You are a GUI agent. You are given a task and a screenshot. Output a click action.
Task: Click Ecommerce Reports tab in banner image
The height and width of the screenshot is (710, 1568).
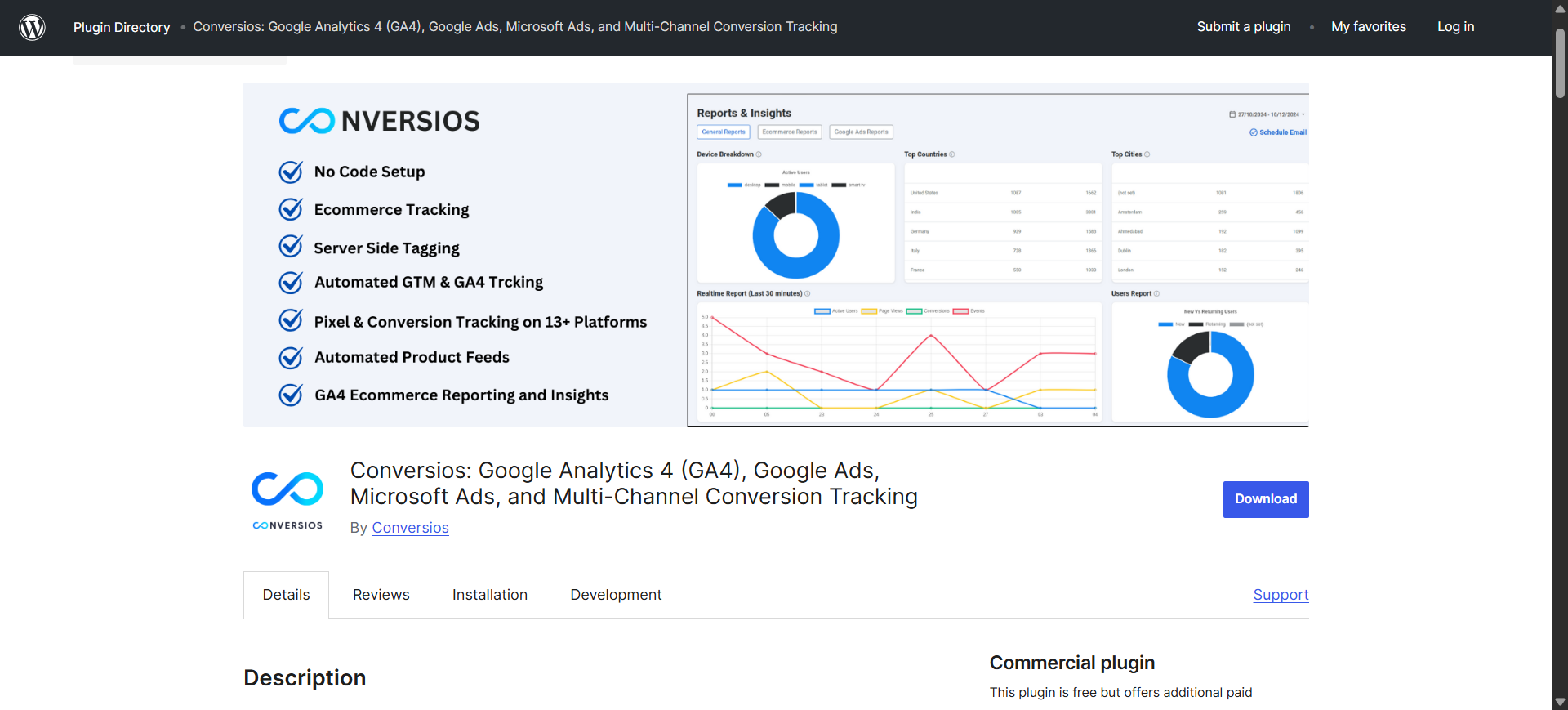coord(790,132)
